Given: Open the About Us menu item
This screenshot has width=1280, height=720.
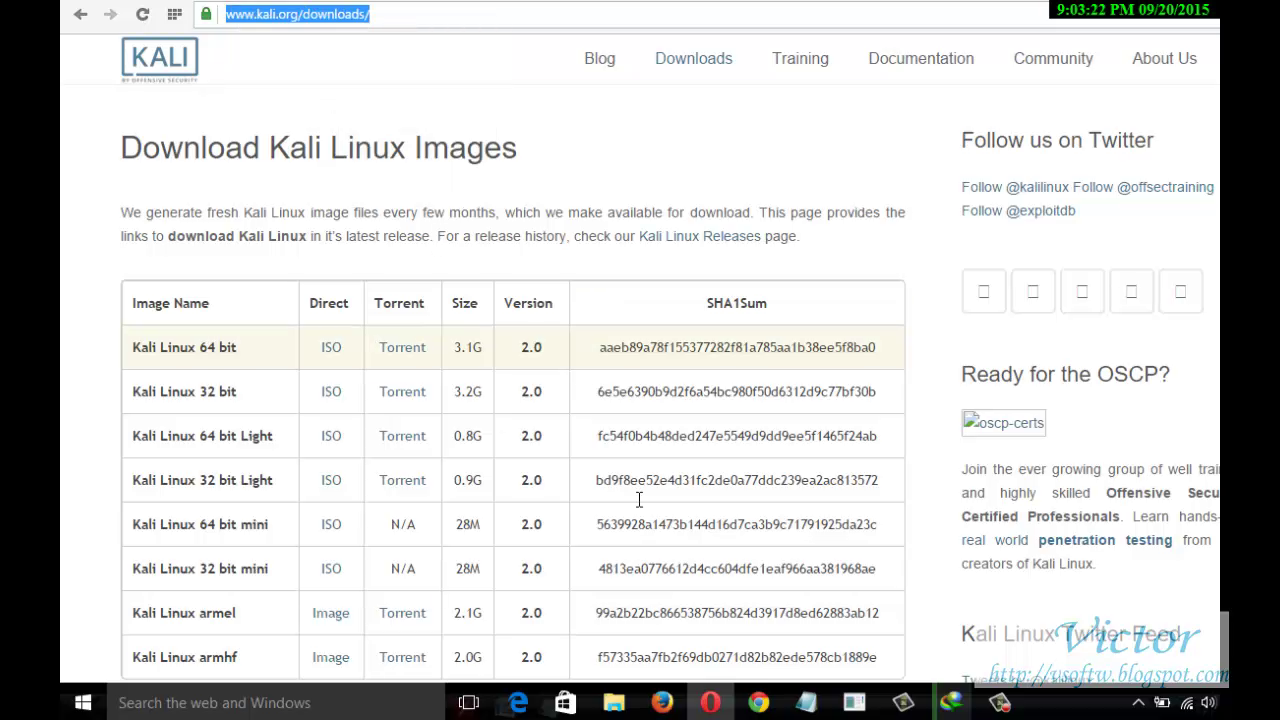Looking at the screenshot, I should pos(1164,58).
